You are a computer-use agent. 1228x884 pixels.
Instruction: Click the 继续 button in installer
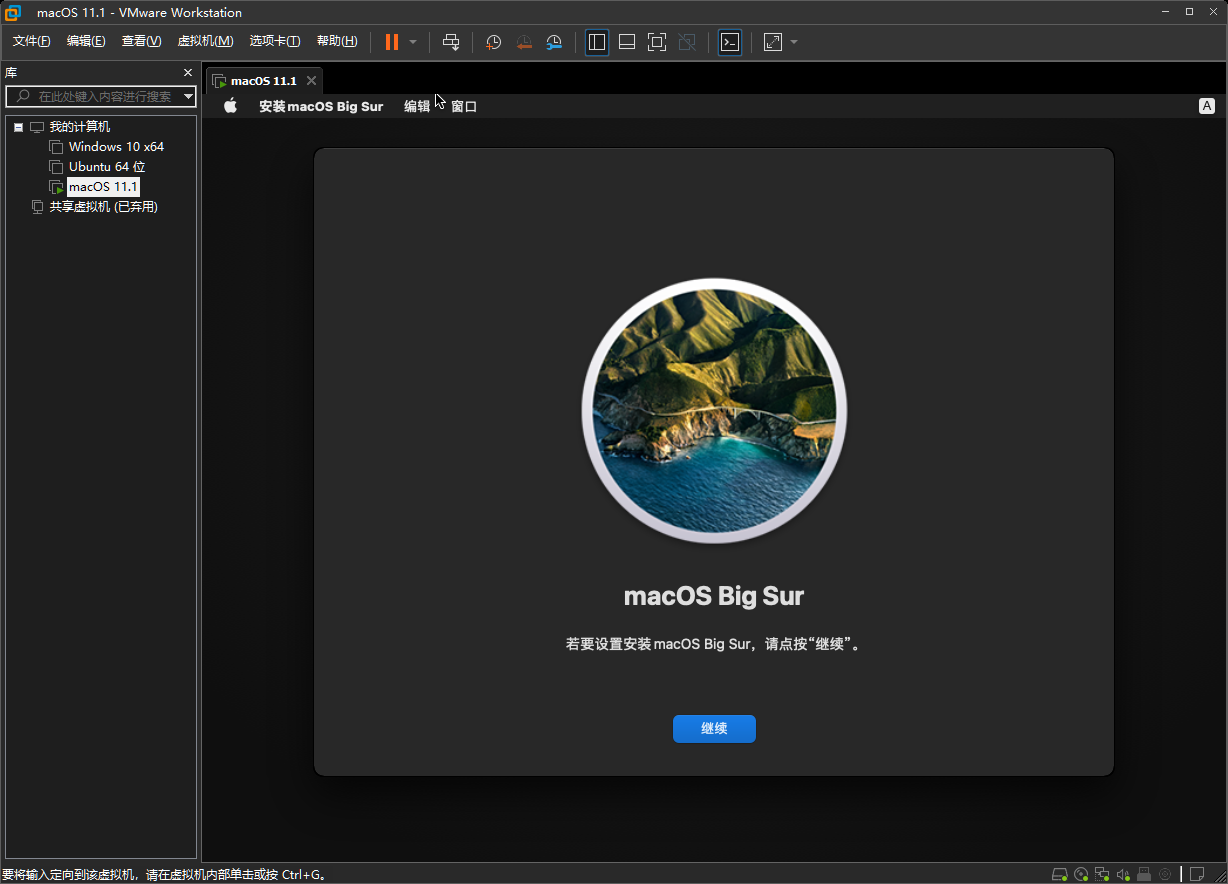[x=714, y=729]
